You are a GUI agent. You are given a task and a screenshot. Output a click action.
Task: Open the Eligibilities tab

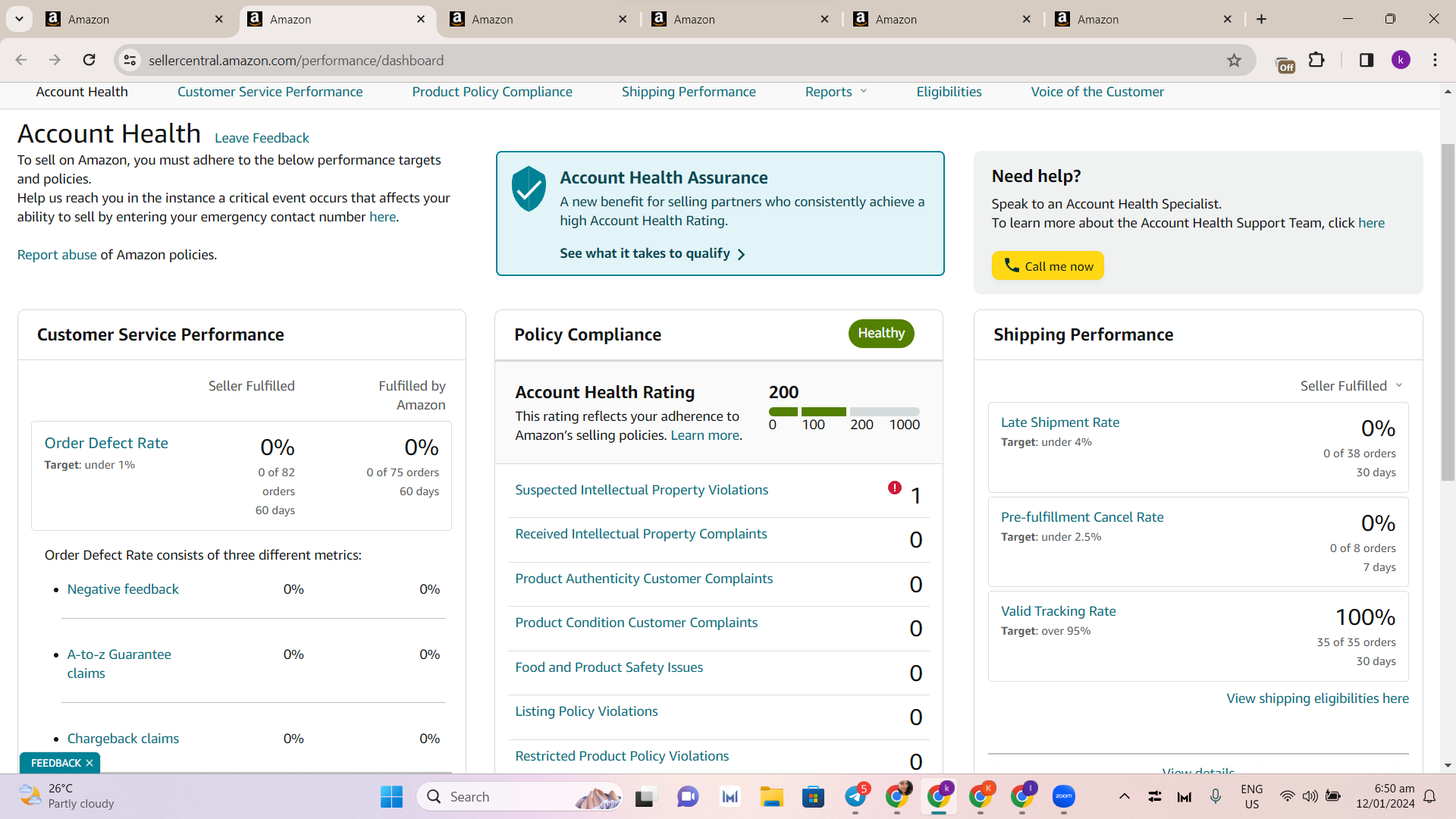[x=949, y=92]
